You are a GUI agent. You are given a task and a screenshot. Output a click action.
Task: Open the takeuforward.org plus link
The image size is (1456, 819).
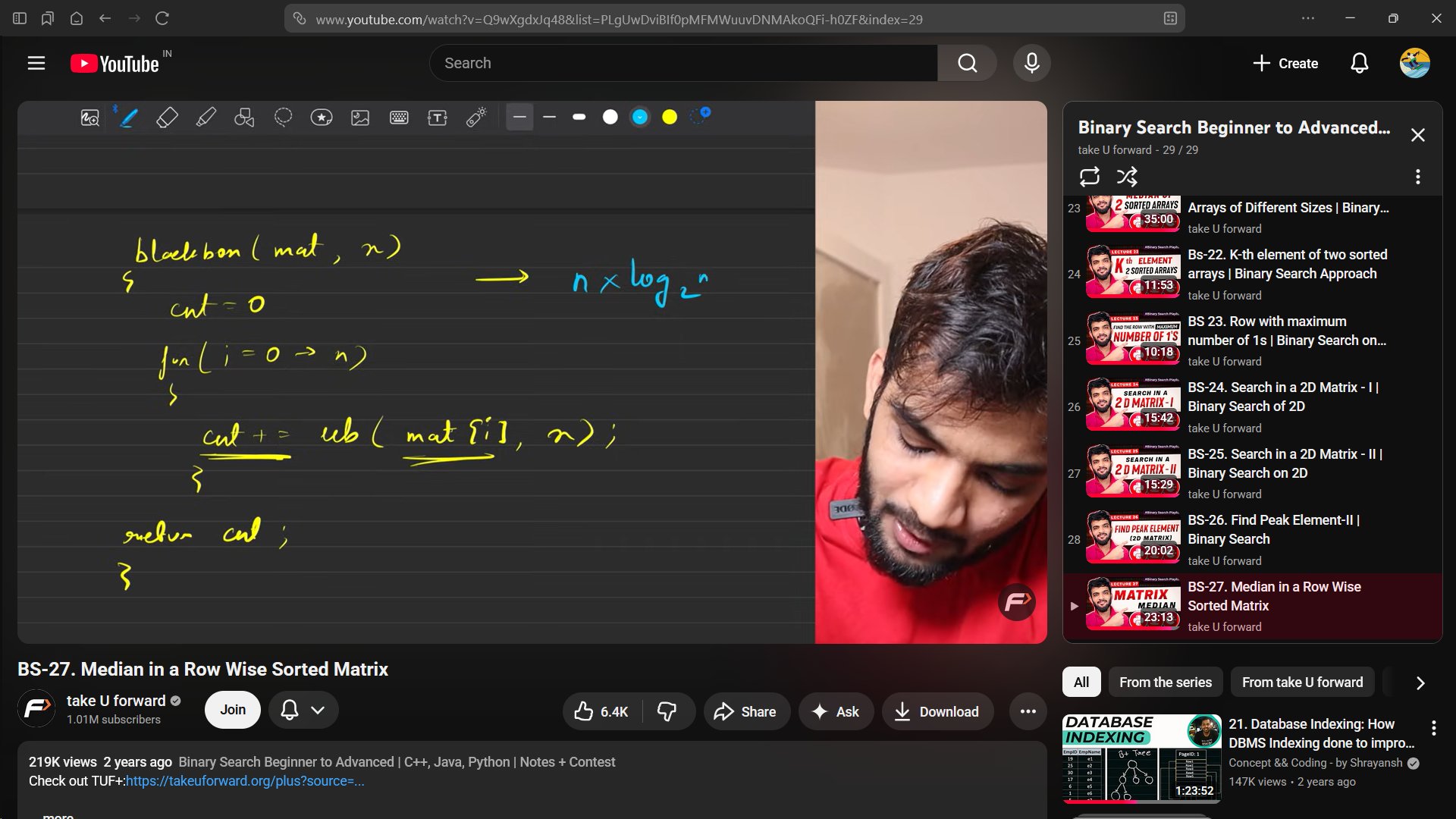(245, 781)
